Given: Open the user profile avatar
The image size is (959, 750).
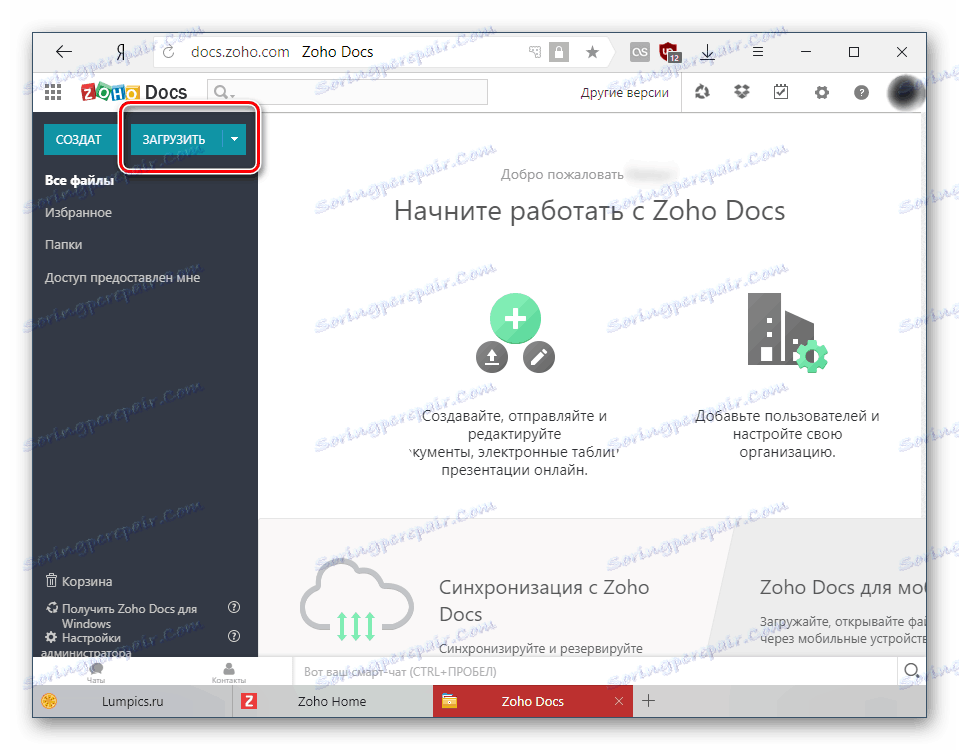Looking at the screenshot, I should (x=905, y=92).
